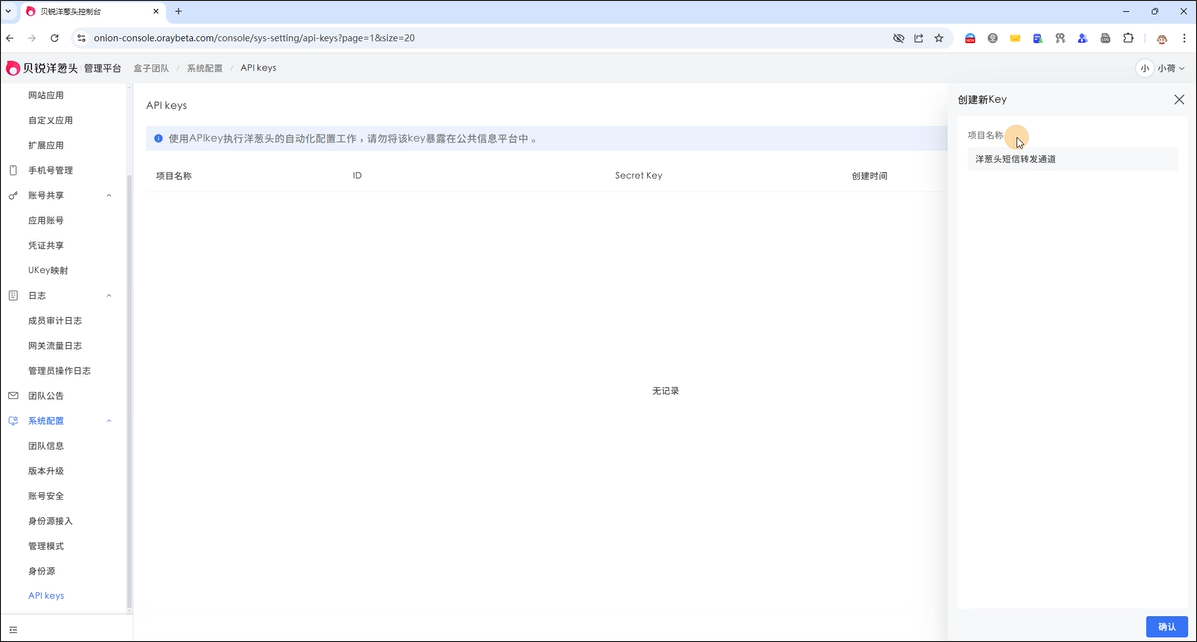1197x642 pixels.
Task: Click the sidebar collapse icon at bottom
Action: coord(13,630)
